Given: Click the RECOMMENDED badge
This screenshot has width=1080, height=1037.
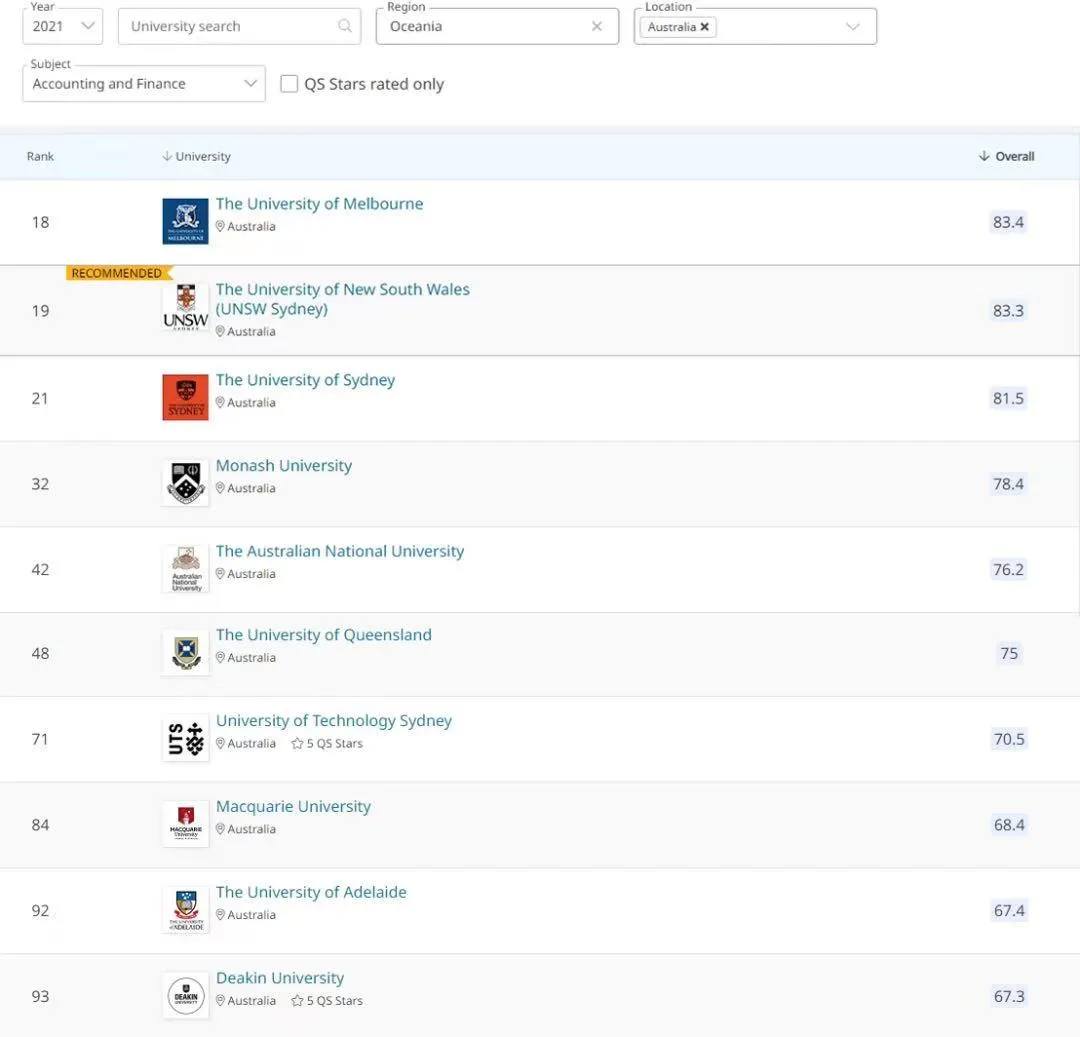Looking at the screenshot, I should click(x=118, y=273).
